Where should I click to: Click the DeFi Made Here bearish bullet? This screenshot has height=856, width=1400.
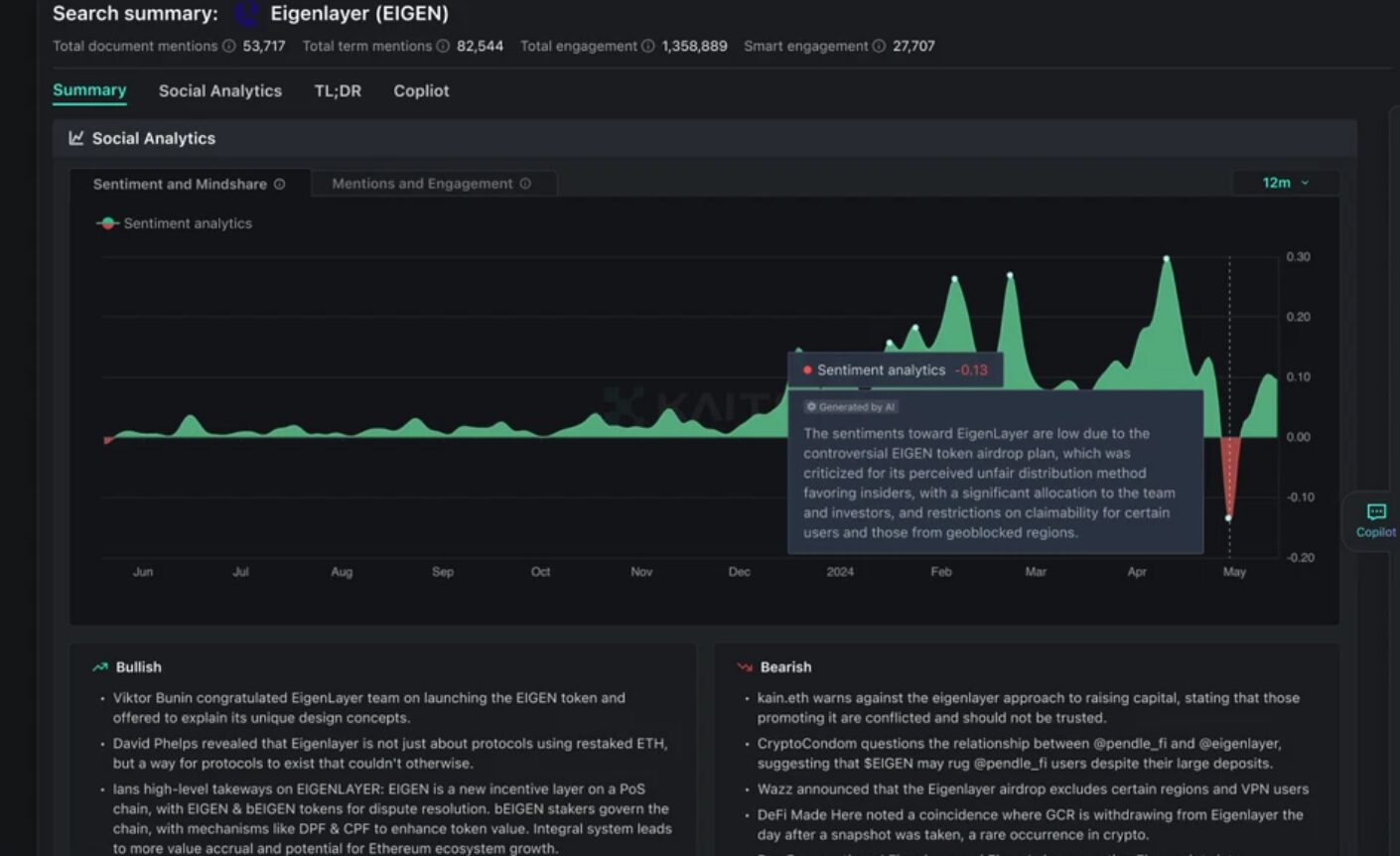[x=1031, y=824]
